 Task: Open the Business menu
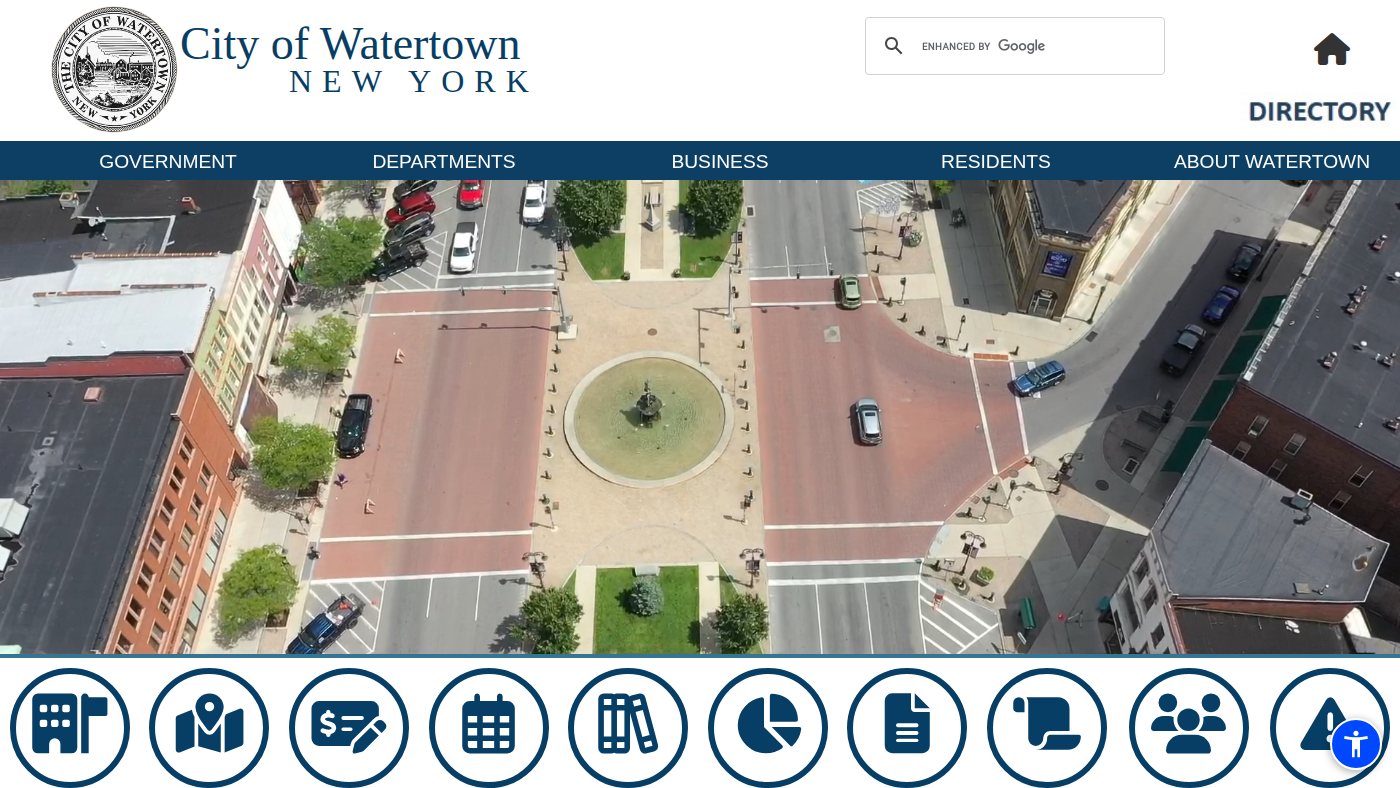point(720,162)
